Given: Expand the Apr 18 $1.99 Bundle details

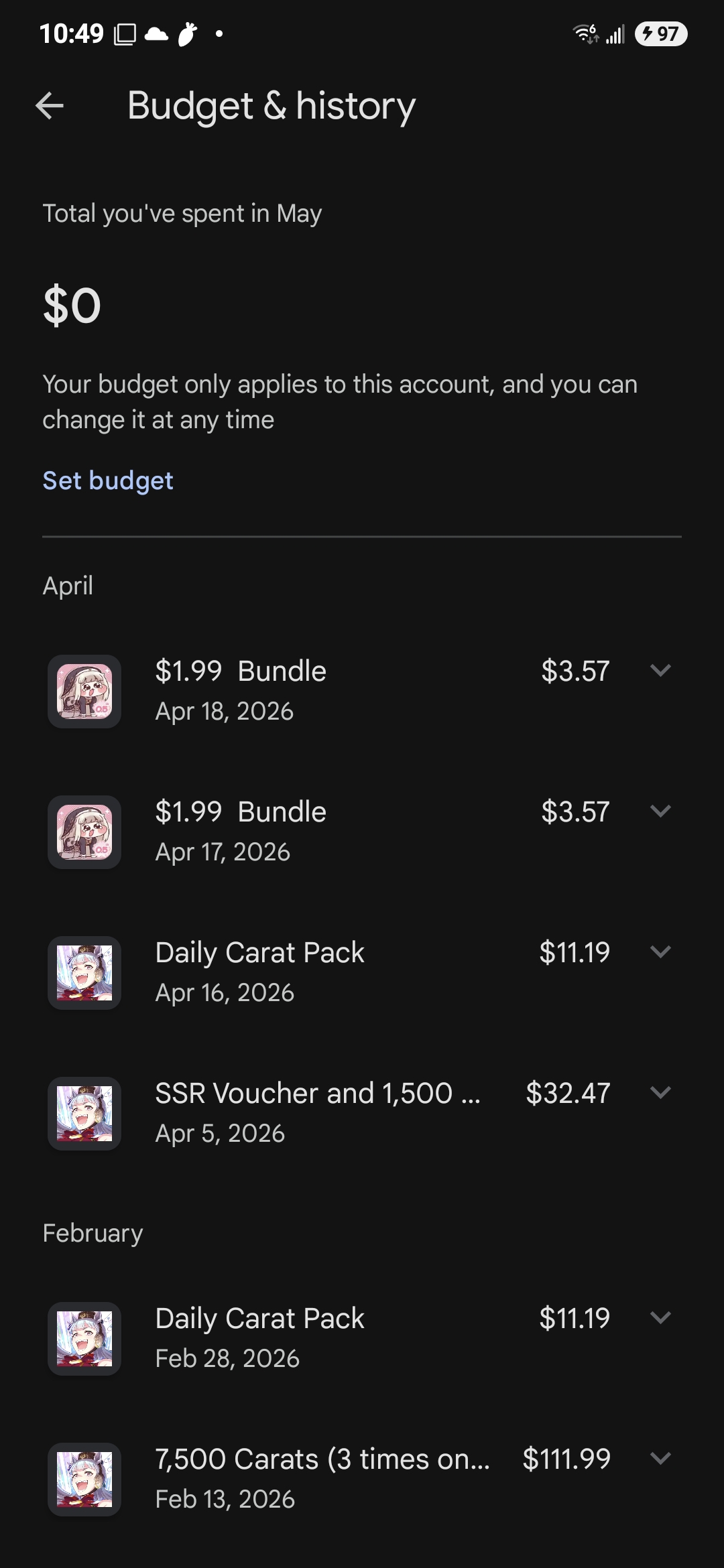Looking at the screenshot, I should pos(661,670).
